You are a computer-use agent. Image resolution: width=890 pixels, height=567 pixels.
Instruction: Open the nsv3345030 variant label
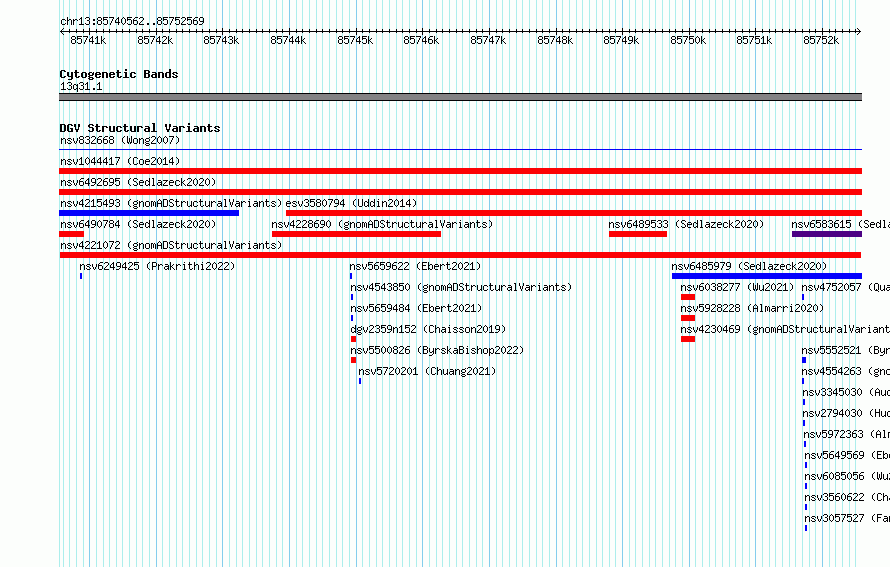click(846, 392)
